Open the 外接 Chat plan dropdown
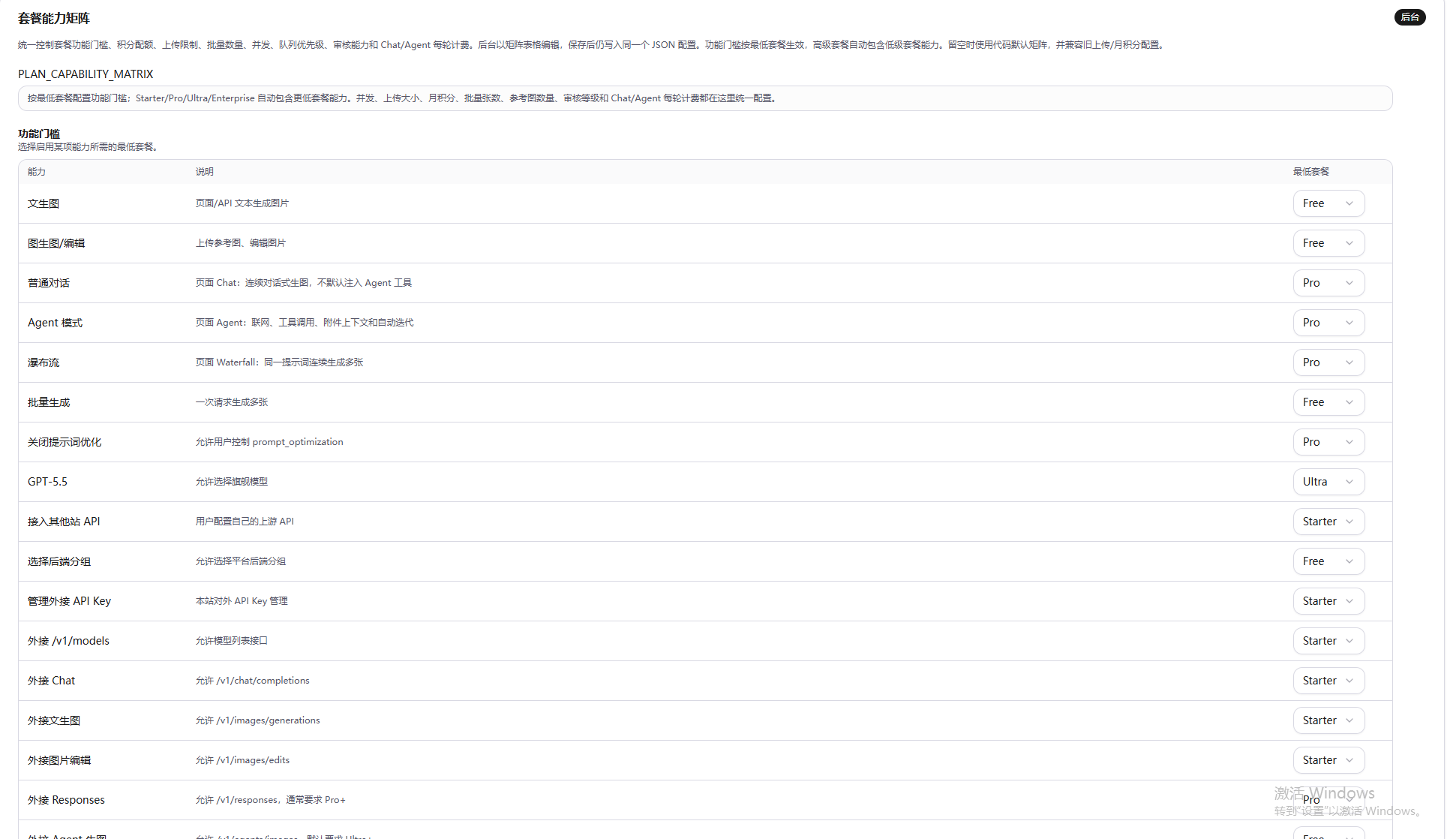Image resolution: width=1456 pixels, height=839 pixels. pyautogui.click(x=1328, y=681)
